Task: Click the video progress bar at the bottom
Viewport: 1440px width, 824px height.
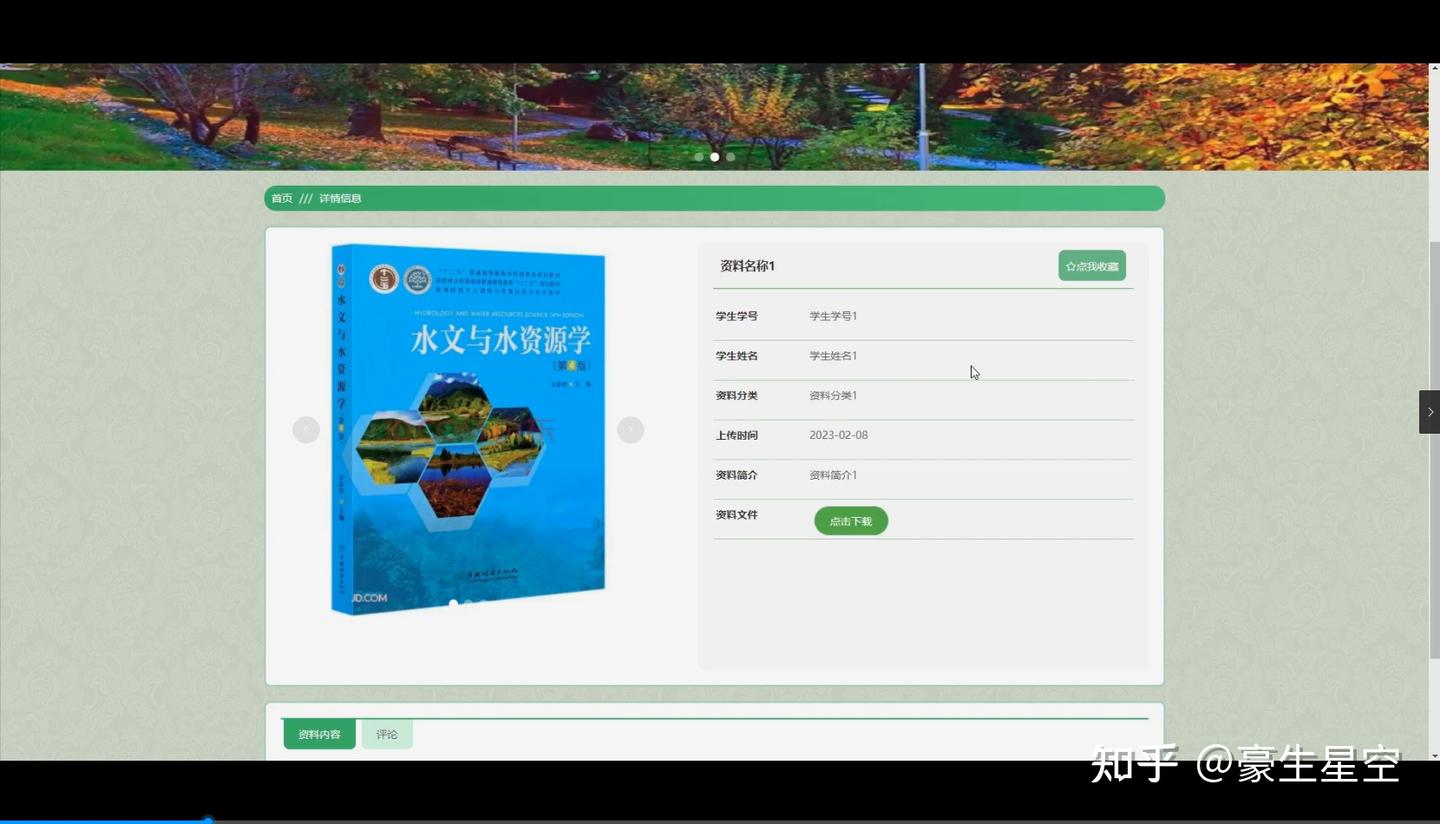Action: click(720, 821)
